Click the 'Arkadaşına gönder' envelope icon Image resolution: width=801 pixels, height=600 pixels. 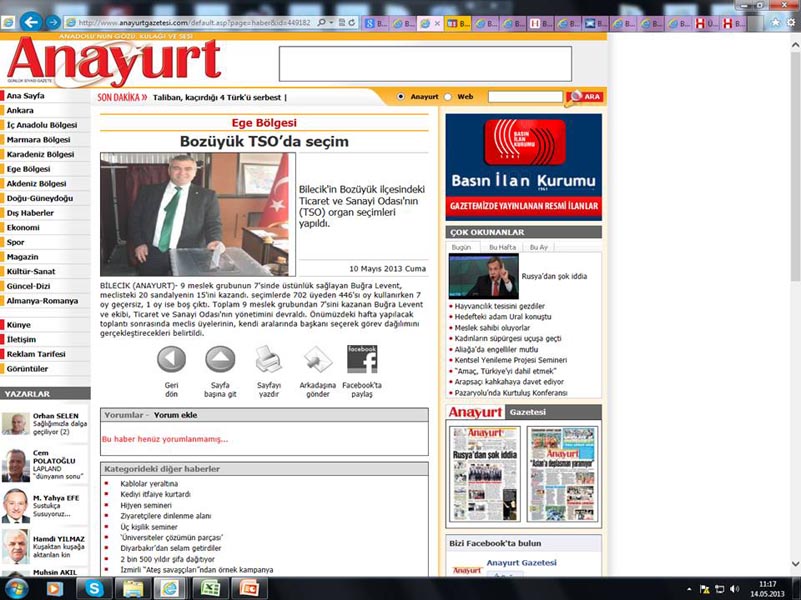[x=317, y=359]
